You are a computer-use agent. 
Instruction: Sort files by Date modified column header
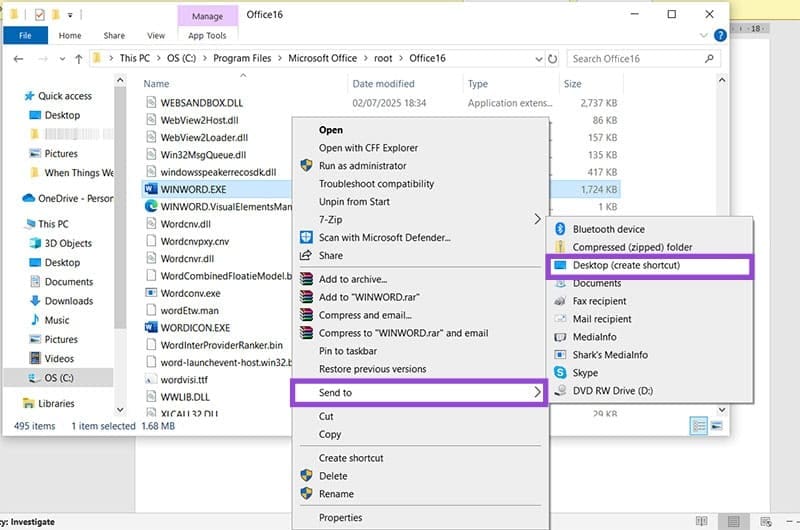(x=383, y=84)
